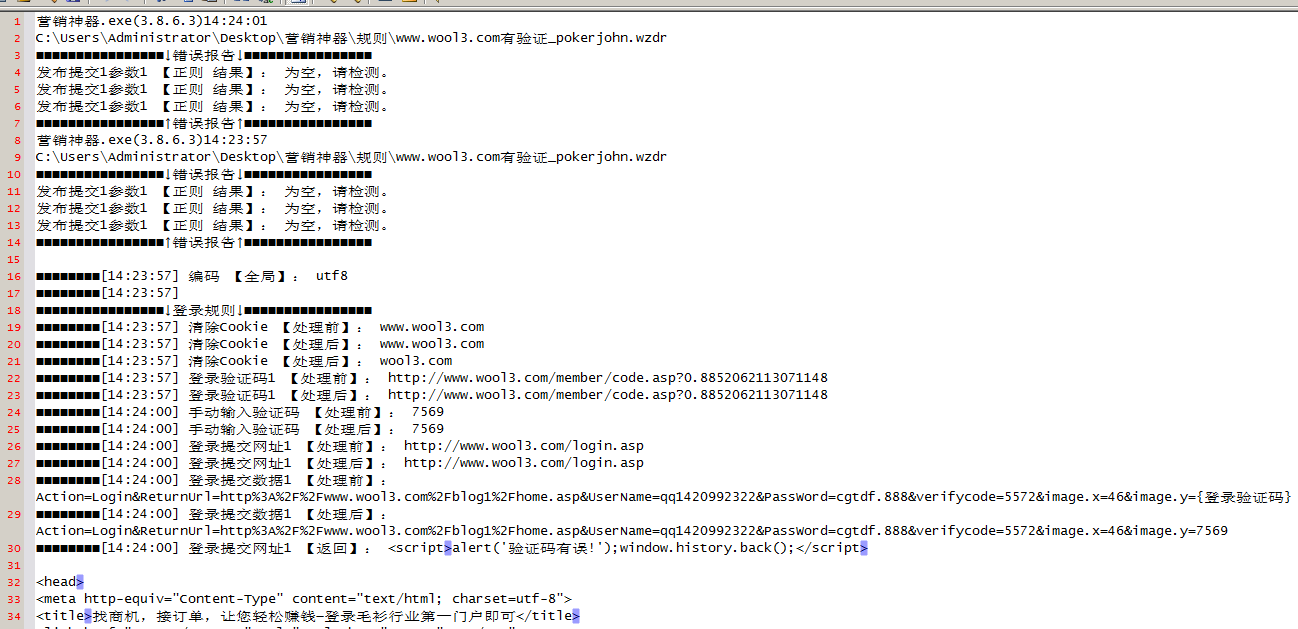Screen dimensions: 1298x629
Task: Click the highlighted bracket after <head
Action: click(x=80, y=582)
